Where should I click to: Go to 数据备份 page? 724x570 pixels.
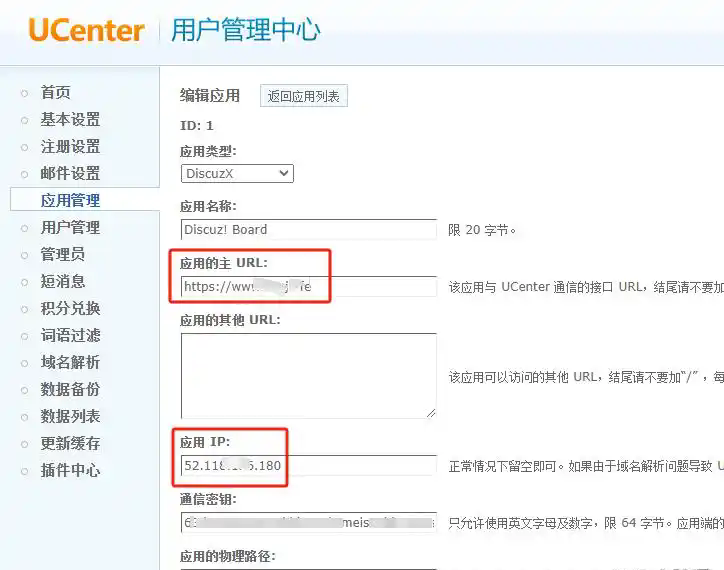[70, 390]
